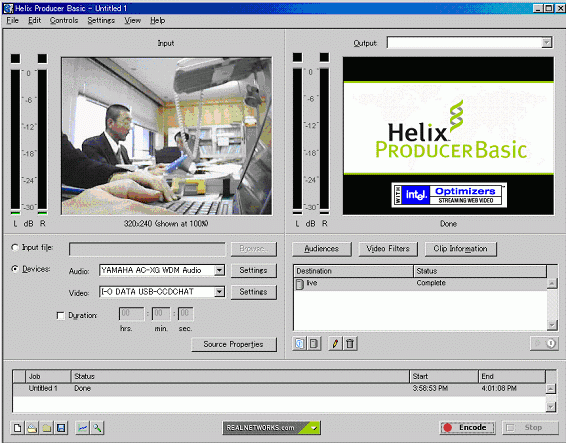This screenshot has height=443, width=566.
Task: Click the destination Status column header
Action: coord(480,271)
